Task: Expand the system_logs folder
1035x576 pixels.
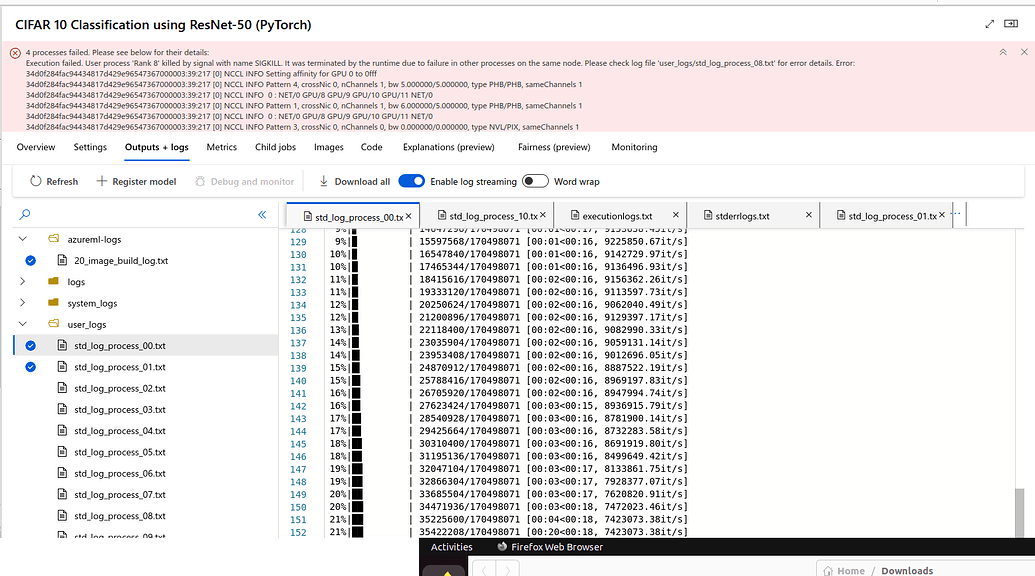Action: (22, 303)
